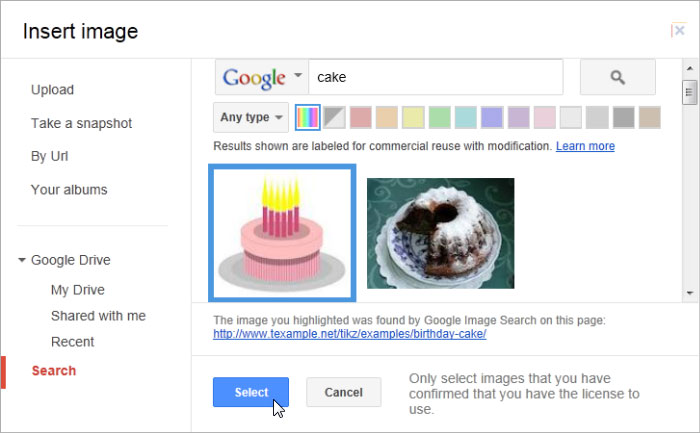Viewport: 700px width, 433px height.
Task: Filter images by brown color
Action: [650, 117]
